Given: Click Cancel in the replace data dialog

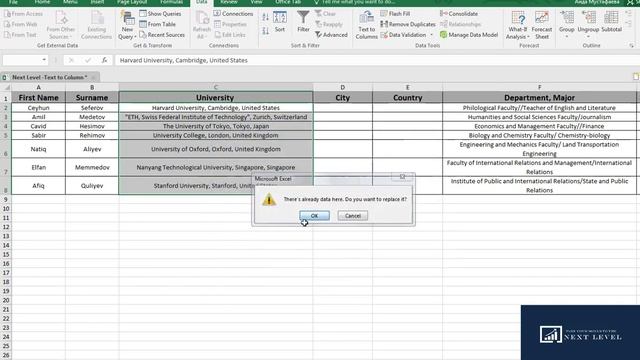Looking at the screenshot, I should 353,216.
